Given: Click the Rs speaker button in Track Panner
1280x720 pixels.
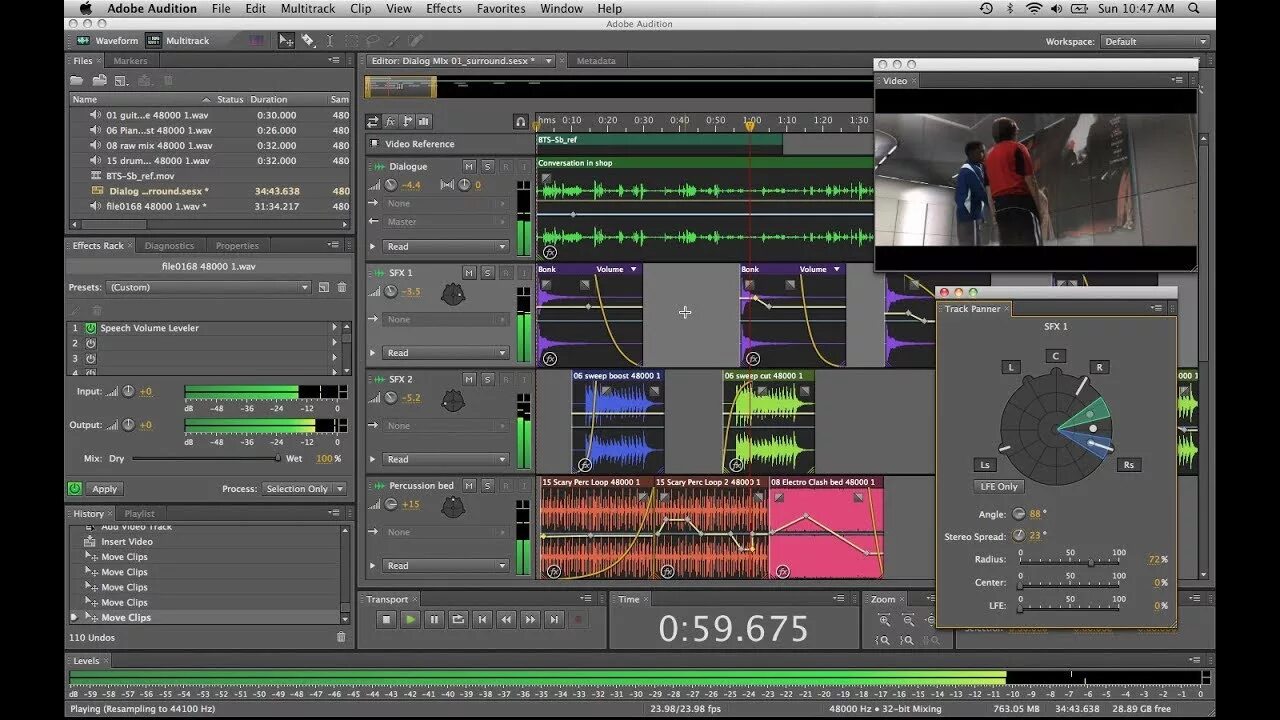Looking at the screenshot, I should click(x=1129, y=464).
